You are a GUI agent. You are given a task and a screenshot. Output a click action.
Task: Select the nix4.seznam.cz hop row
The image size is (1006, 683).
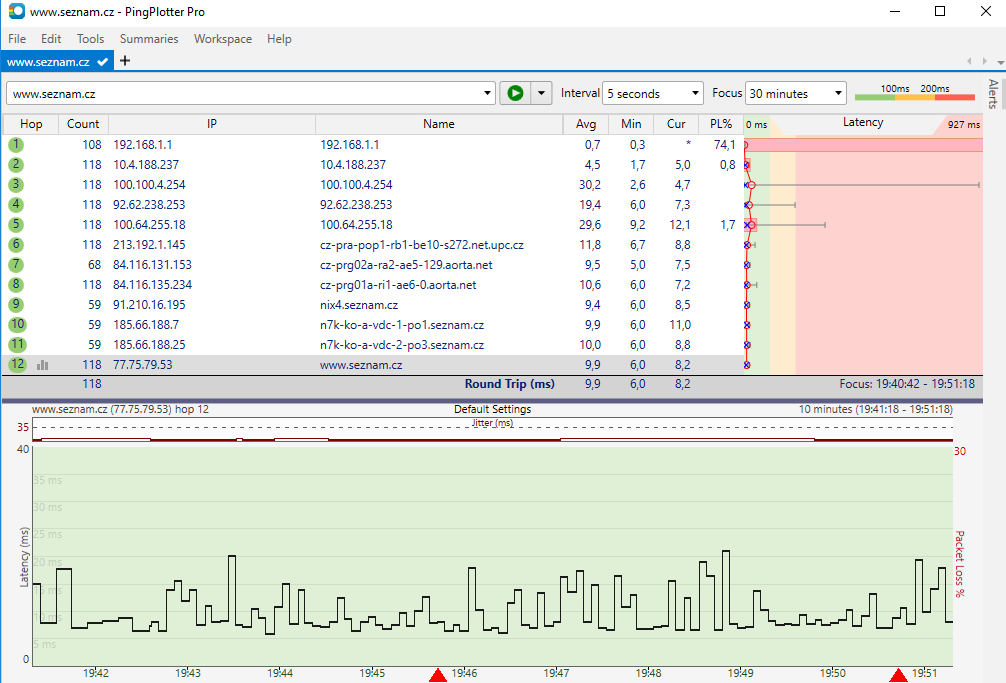[x=358, y=305]
